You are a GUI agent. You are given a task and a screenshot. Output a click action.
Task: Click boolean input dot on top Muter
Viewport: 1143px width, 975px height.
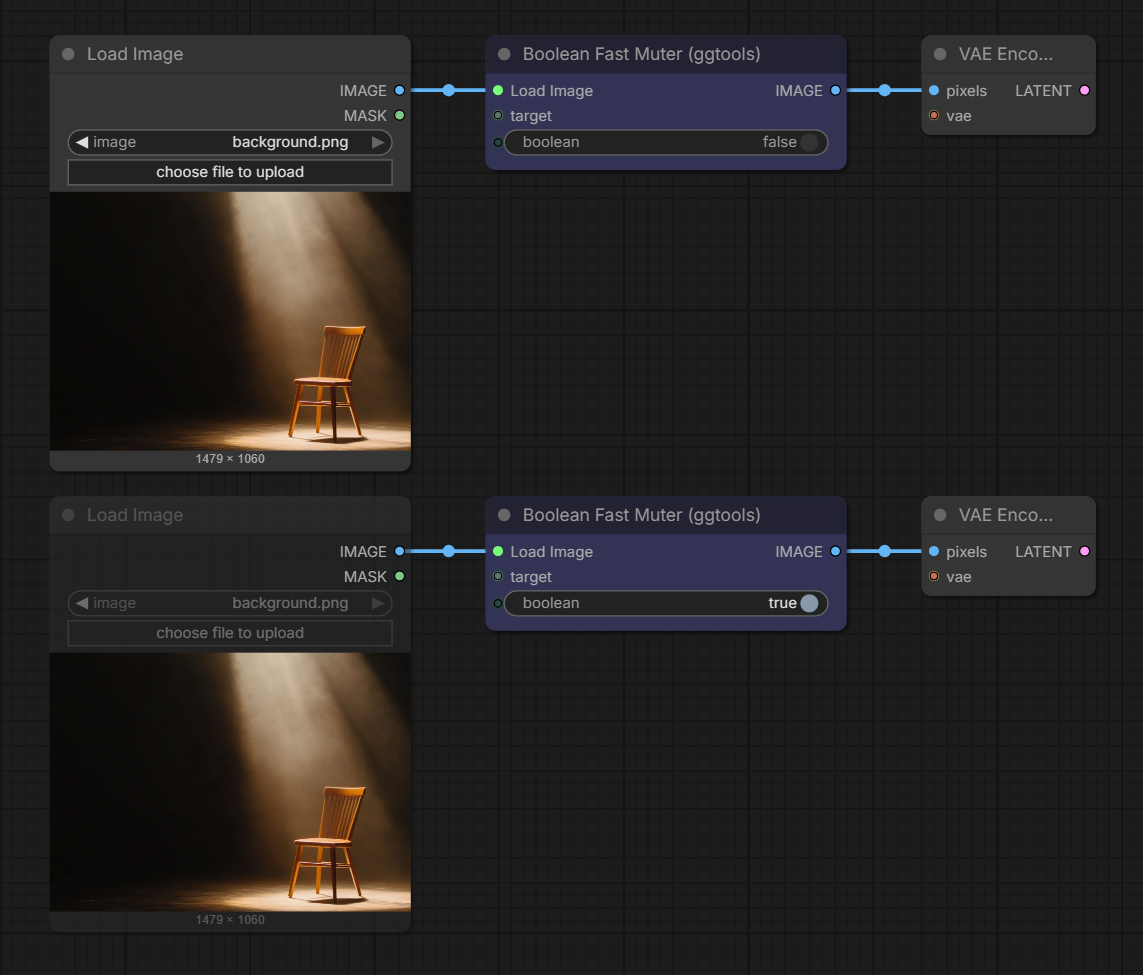pos(498,142)
